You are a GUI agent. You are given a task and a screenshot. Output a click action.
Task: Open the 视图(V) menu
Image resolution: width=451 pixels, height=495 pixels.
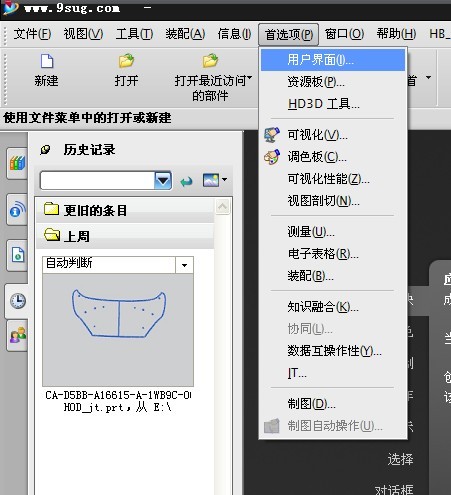coord(83,34)
